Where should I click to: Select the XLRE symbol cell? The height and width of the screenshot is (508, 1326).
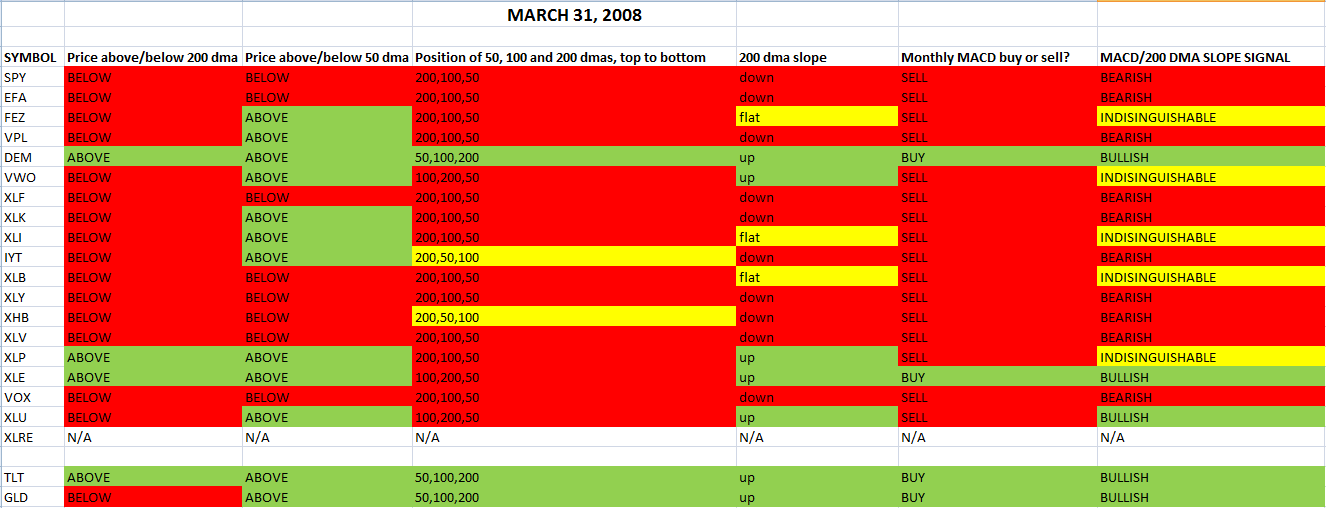[x=31, y=437]
